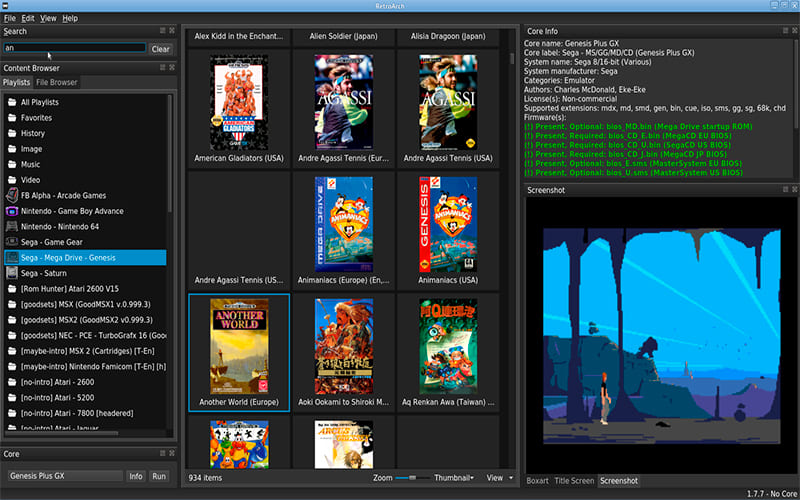Image resolution: width=800 pixels, height=500 pixels.
Task: Click into the search input field
Action: click(x=74, y=48)
